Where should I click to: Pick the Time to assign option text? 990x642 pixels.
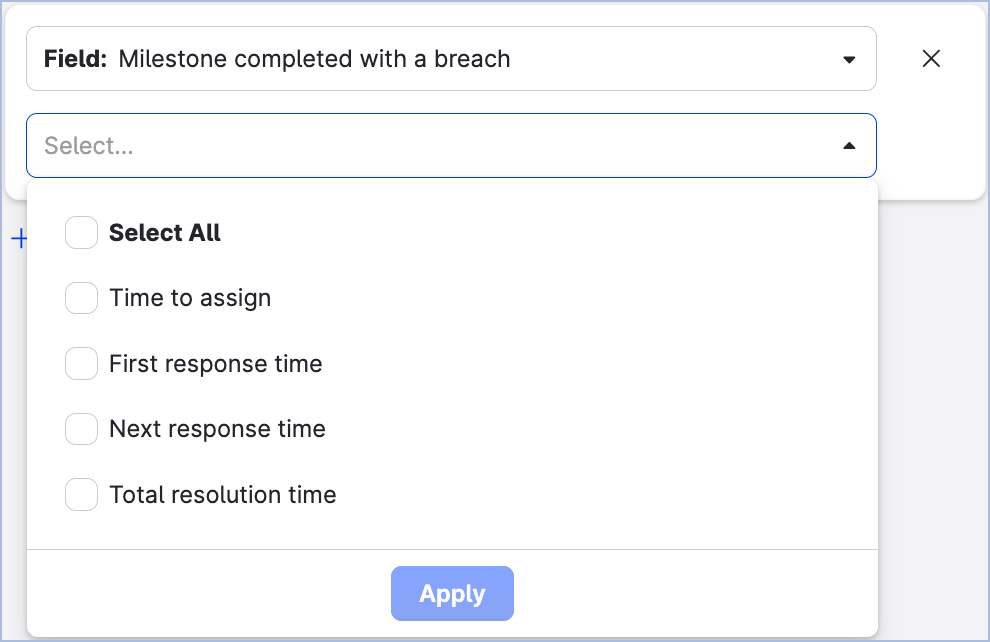[x=190, y=298]
